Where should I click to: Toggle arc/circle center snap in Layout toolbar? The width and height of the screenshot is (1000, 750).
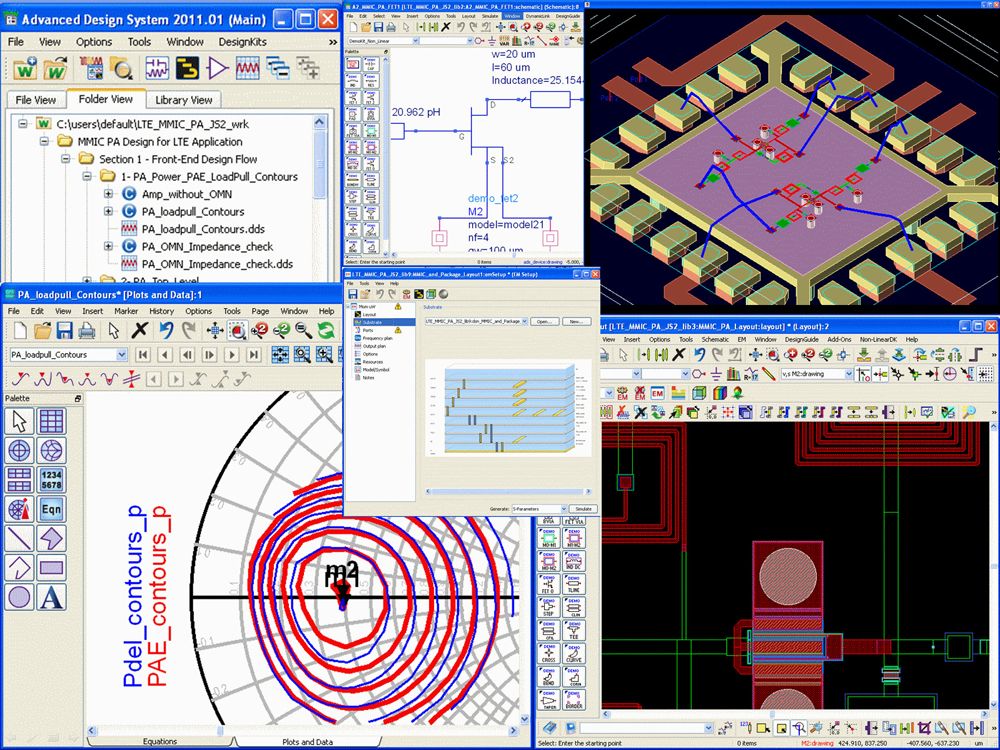949,374
